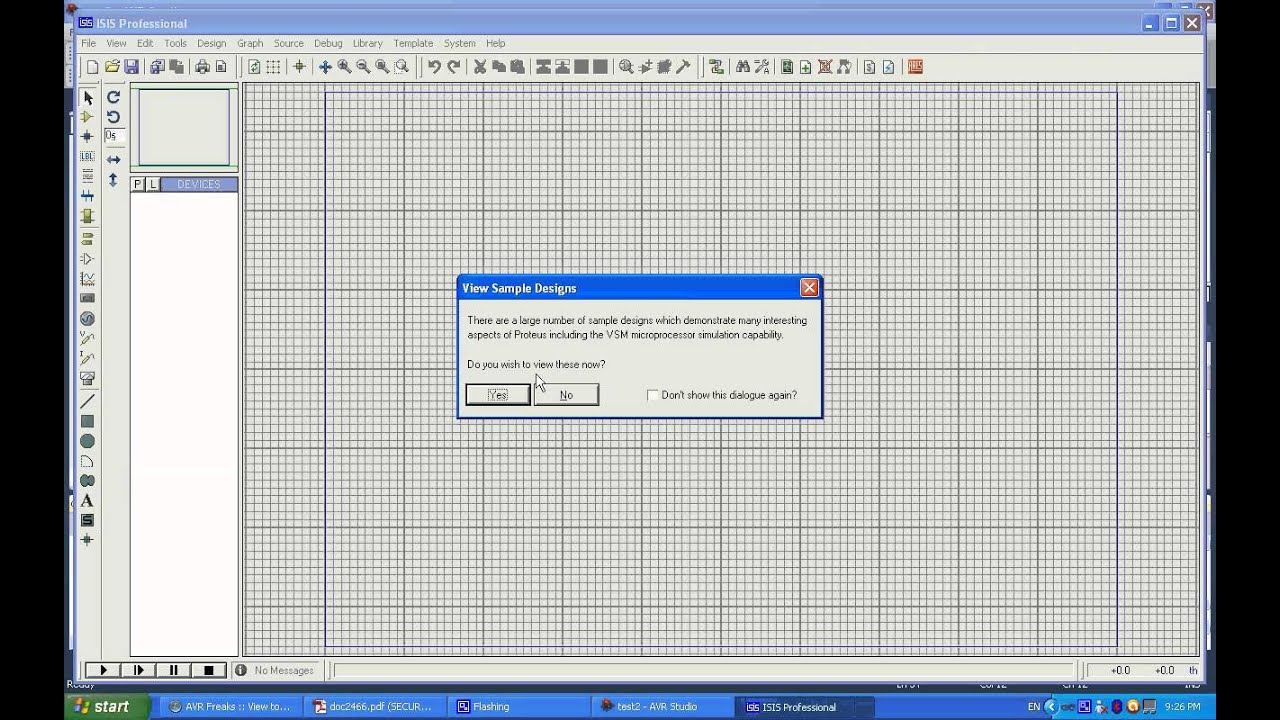This screenshot has width=1280, height=720.
Task: Open the Library menu
Action: click(367, 43)
